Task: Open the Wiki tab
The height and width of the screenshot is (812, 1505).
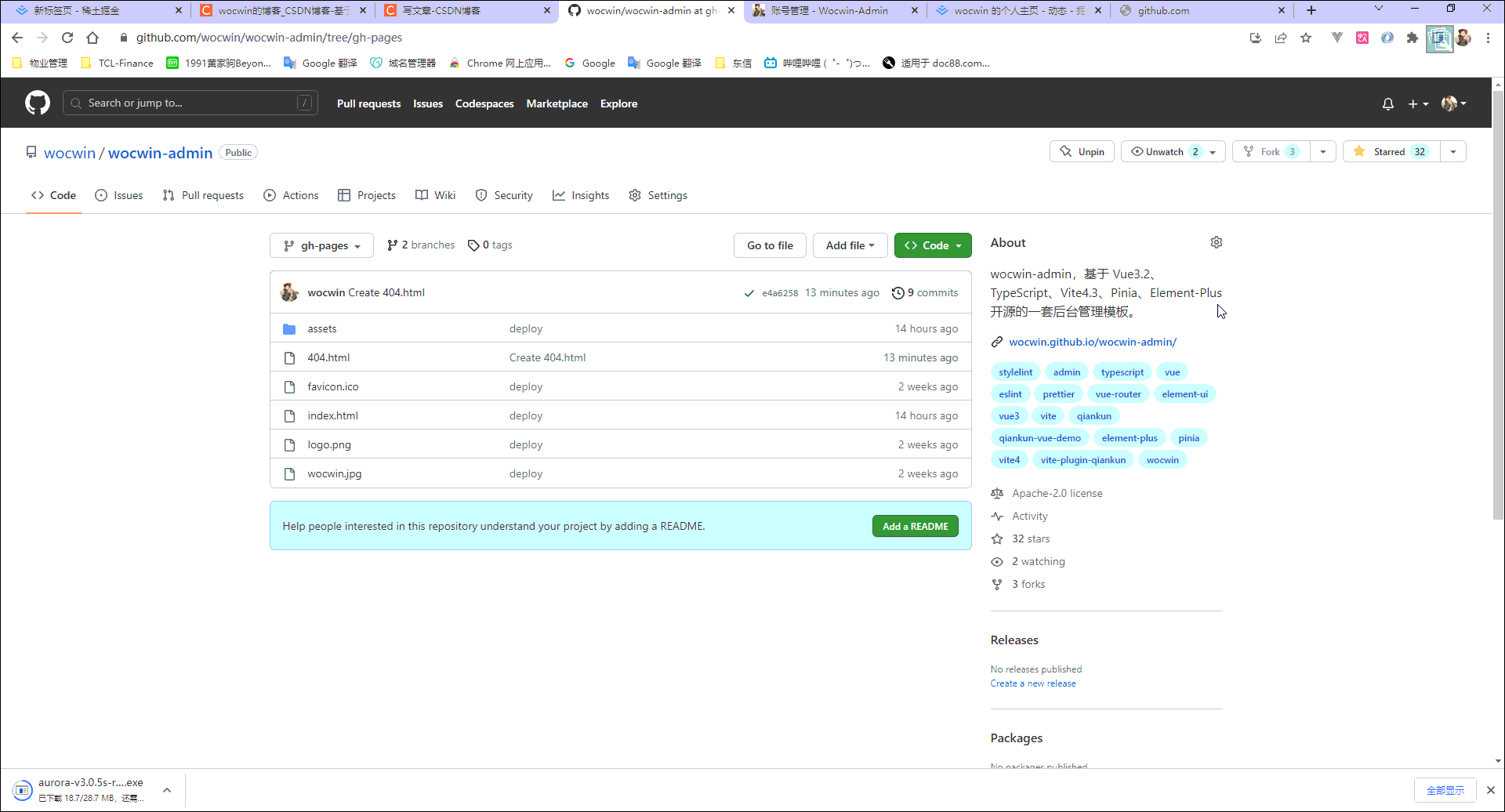Action: [435, 195]
